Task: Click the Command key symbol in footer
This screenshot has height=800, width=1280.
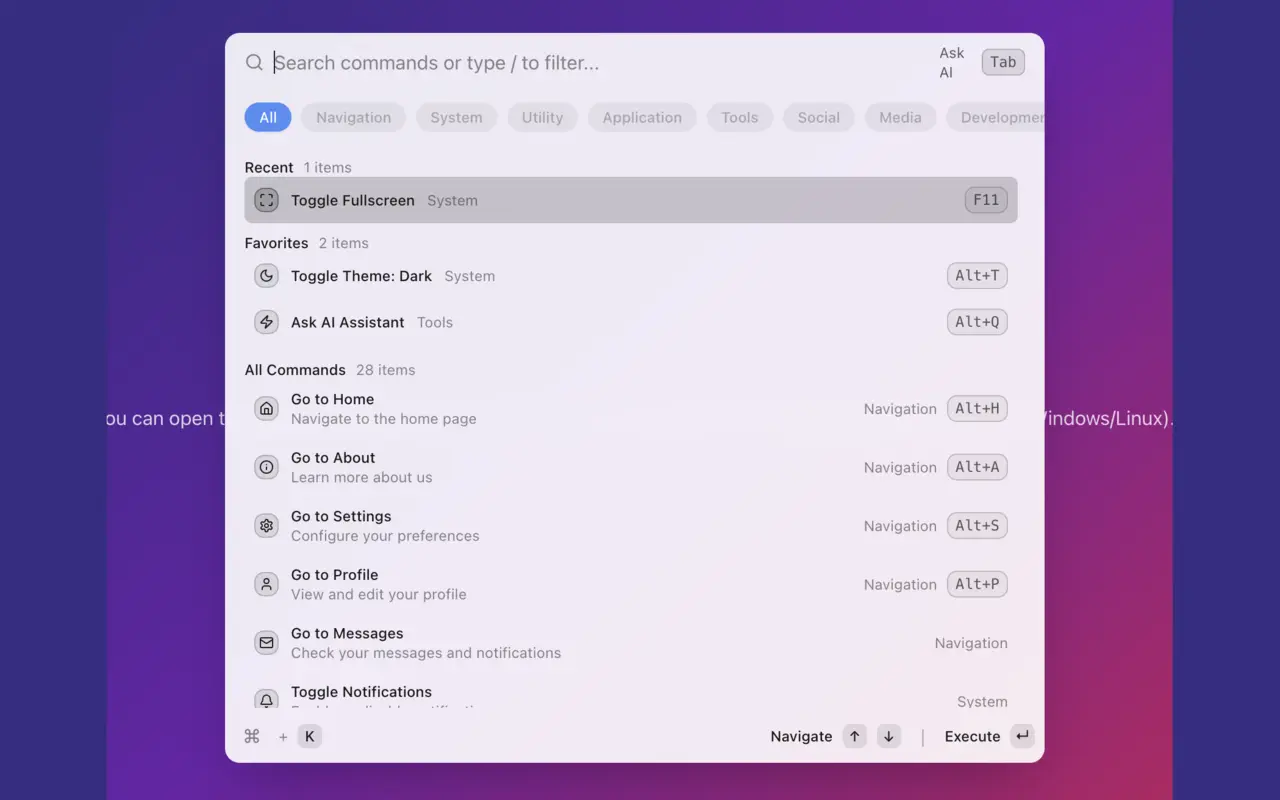Action: tap(252, 737)
